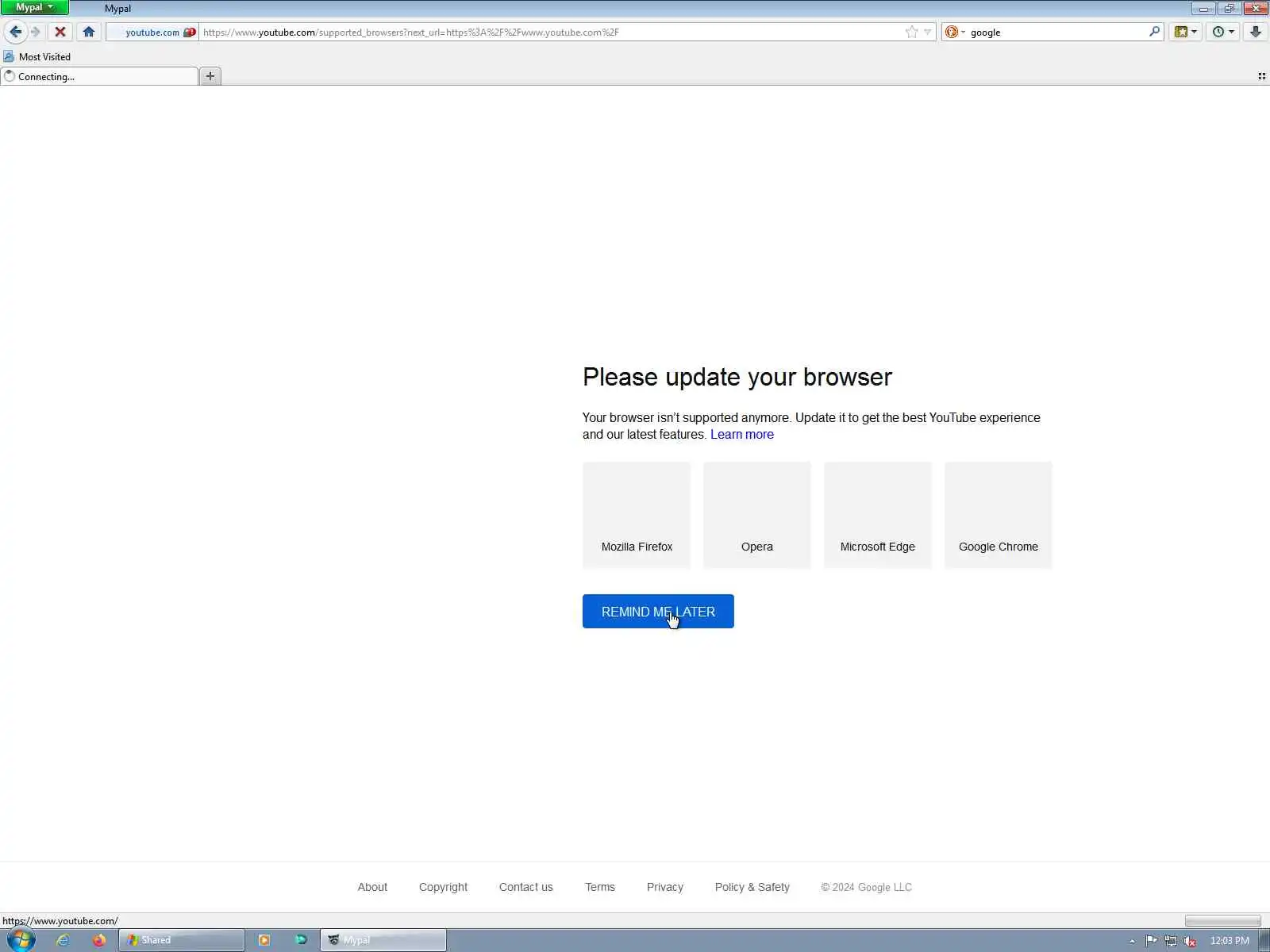Open the bookmarks menu button

click(1185, 32)
